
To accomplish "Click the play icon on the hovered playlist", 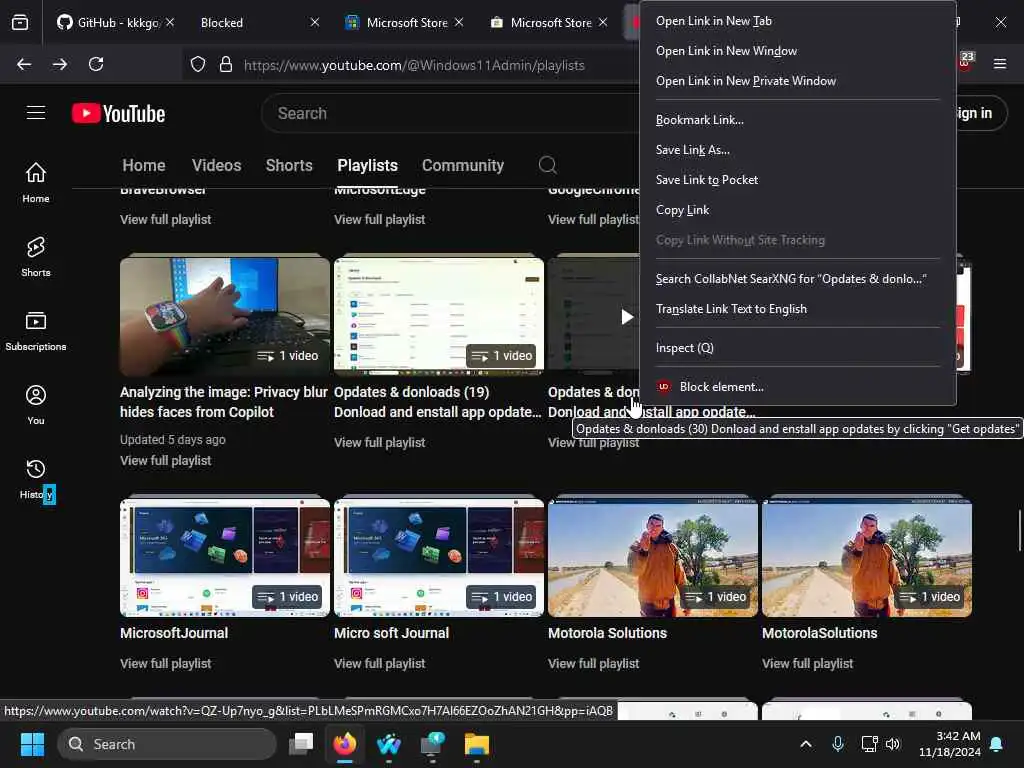I will tap(627, 317).
